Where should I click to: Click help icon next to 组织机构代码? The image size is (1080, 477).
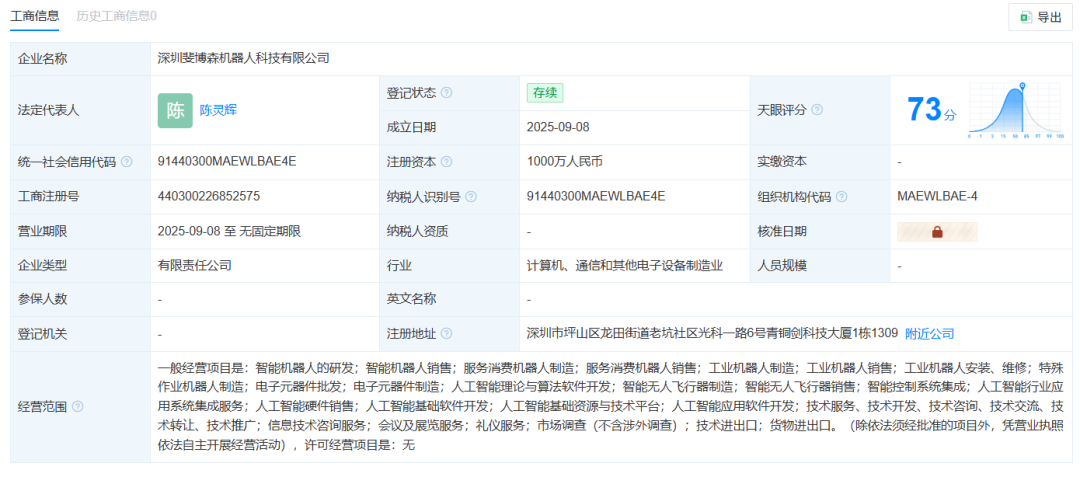[841, 197]
